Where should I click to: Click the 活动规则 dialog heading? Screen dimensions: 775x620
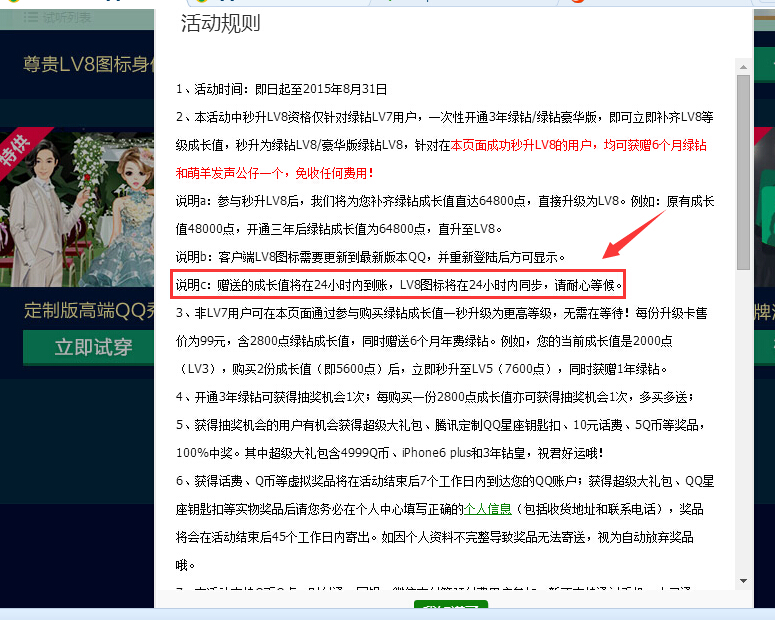pyautogui.click(x=220, y=23)
